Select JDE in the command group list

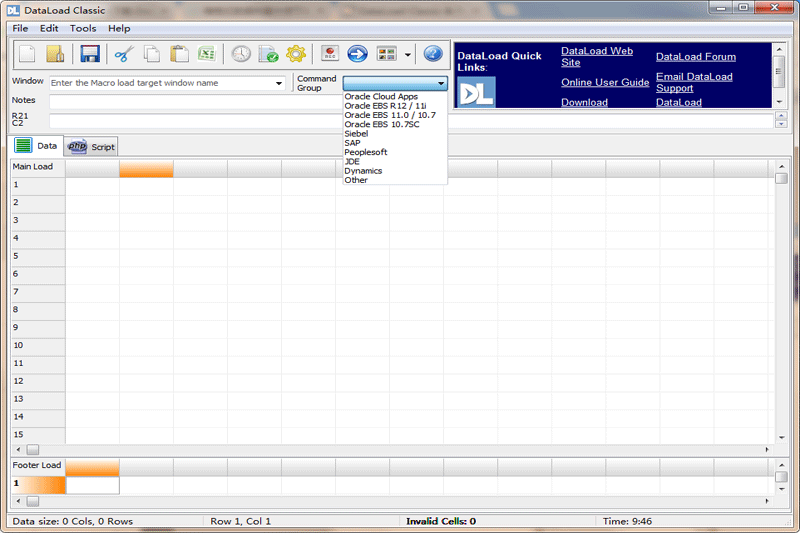352,161
